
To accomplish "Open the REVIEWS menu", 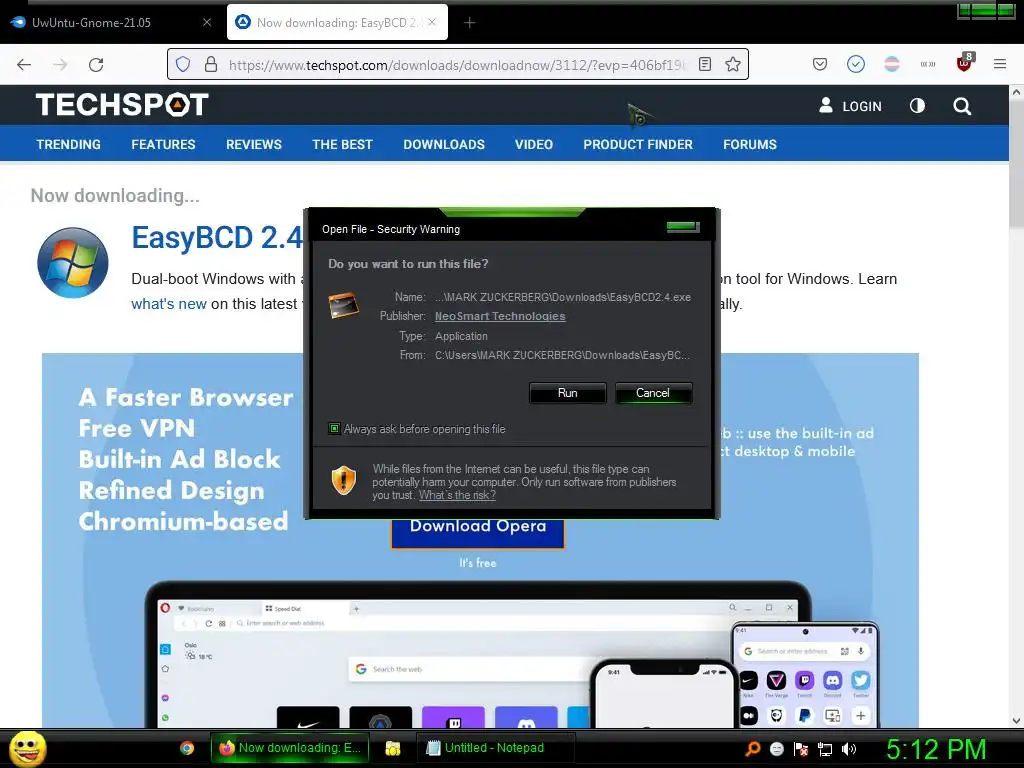I will coord(254,144).
